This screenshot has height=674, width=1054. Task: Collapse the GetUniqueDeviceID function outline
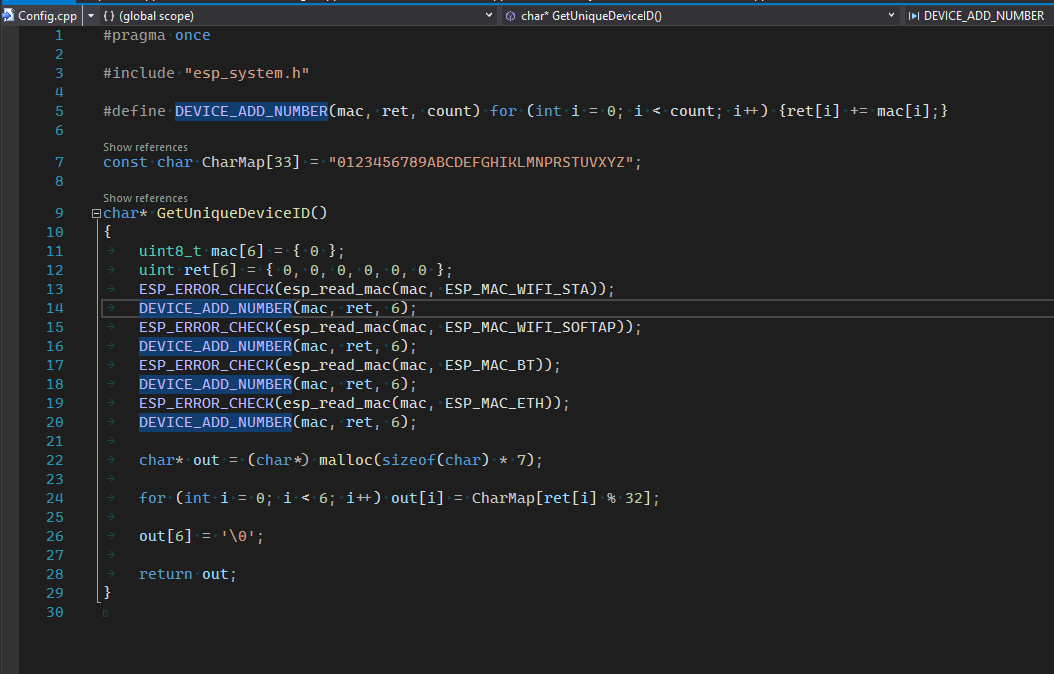click(x=96, y=213)
